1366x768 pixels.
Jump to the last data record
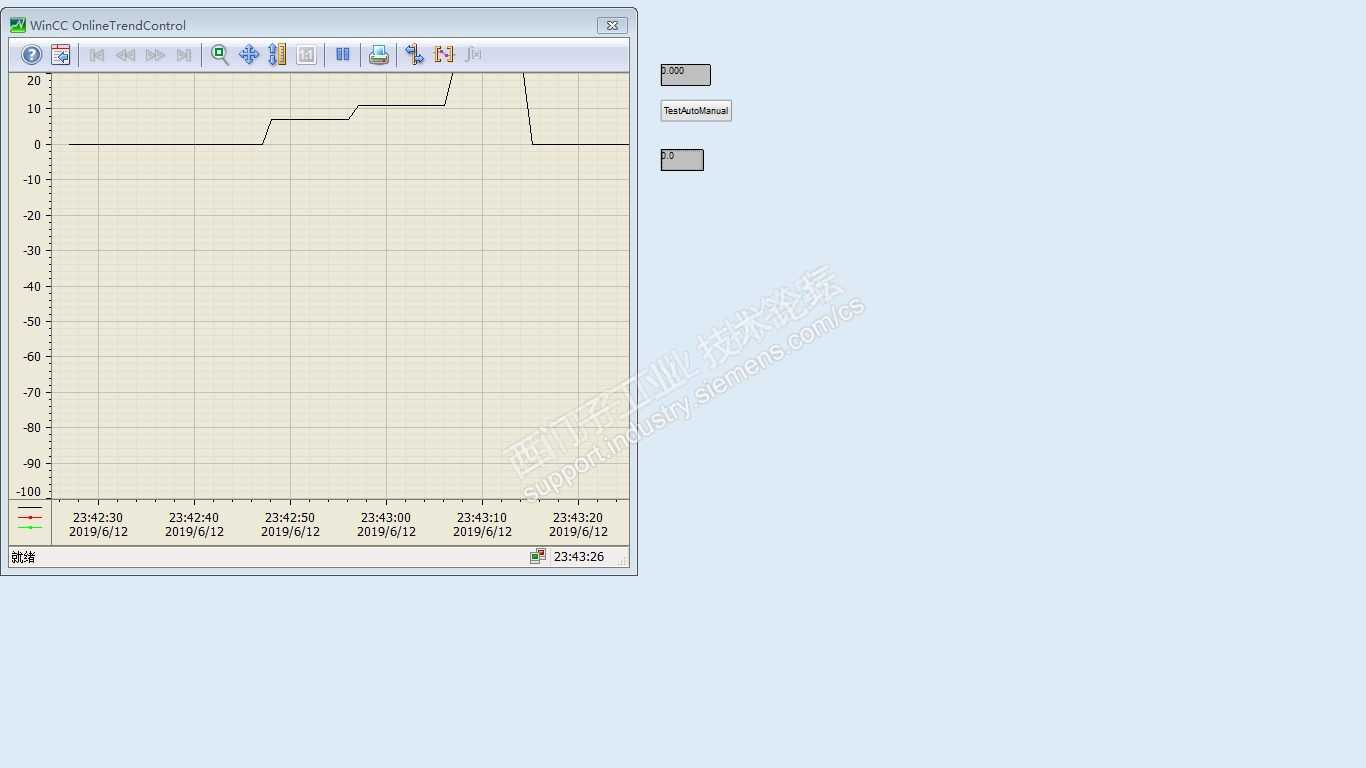(184, 55)
